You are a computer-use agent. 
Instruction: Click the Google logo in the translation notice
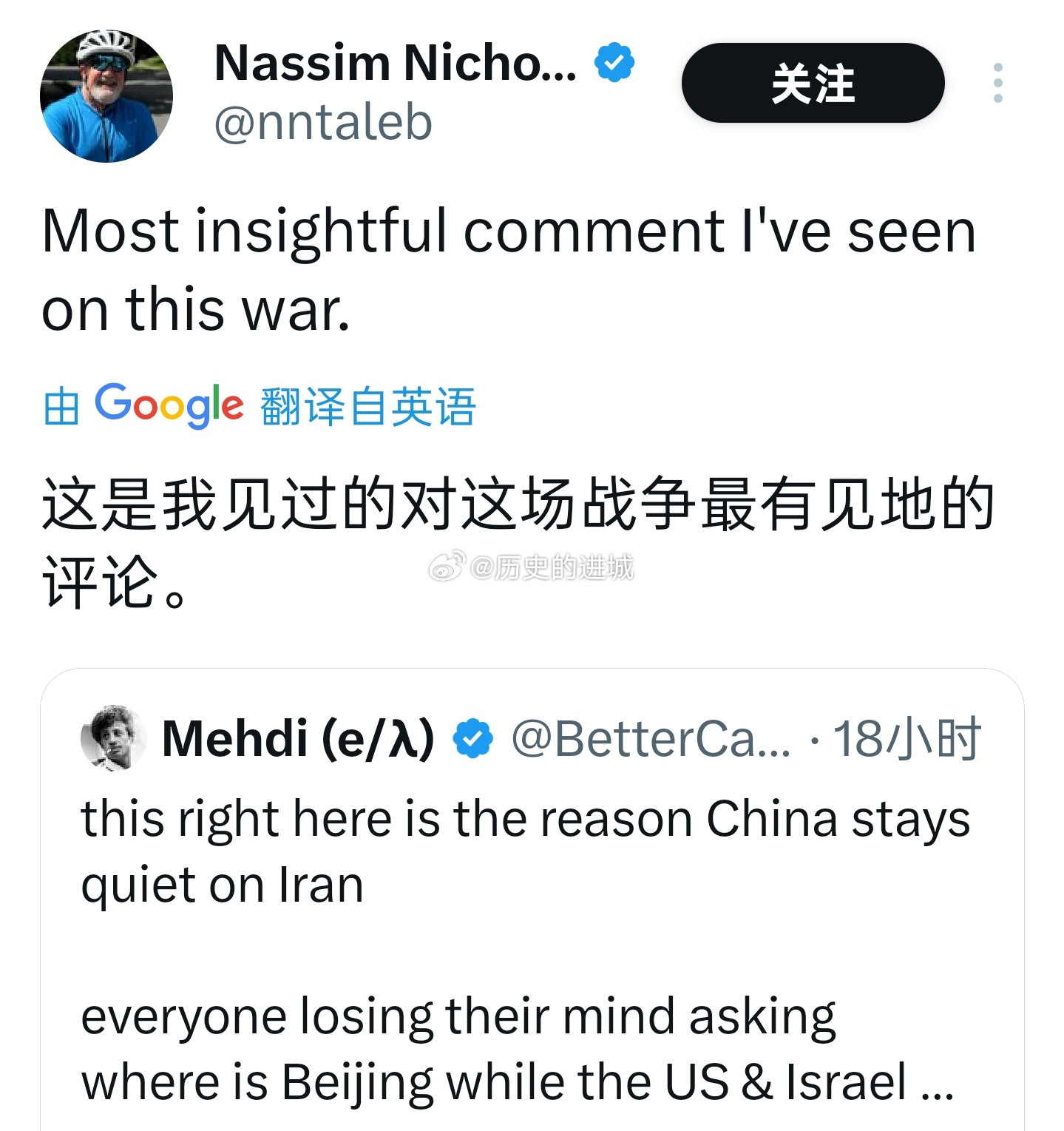pyautogui.click(x=171, y=404)
